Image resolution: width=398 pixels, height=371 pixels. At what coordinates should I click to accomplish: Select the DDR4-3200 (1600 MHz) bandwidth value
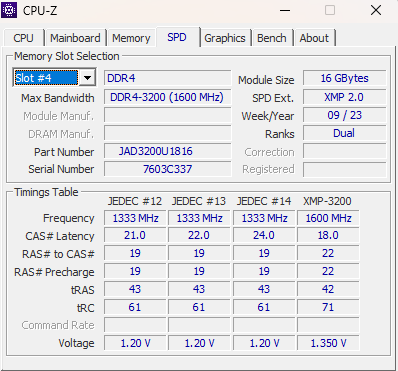point(167,97)
